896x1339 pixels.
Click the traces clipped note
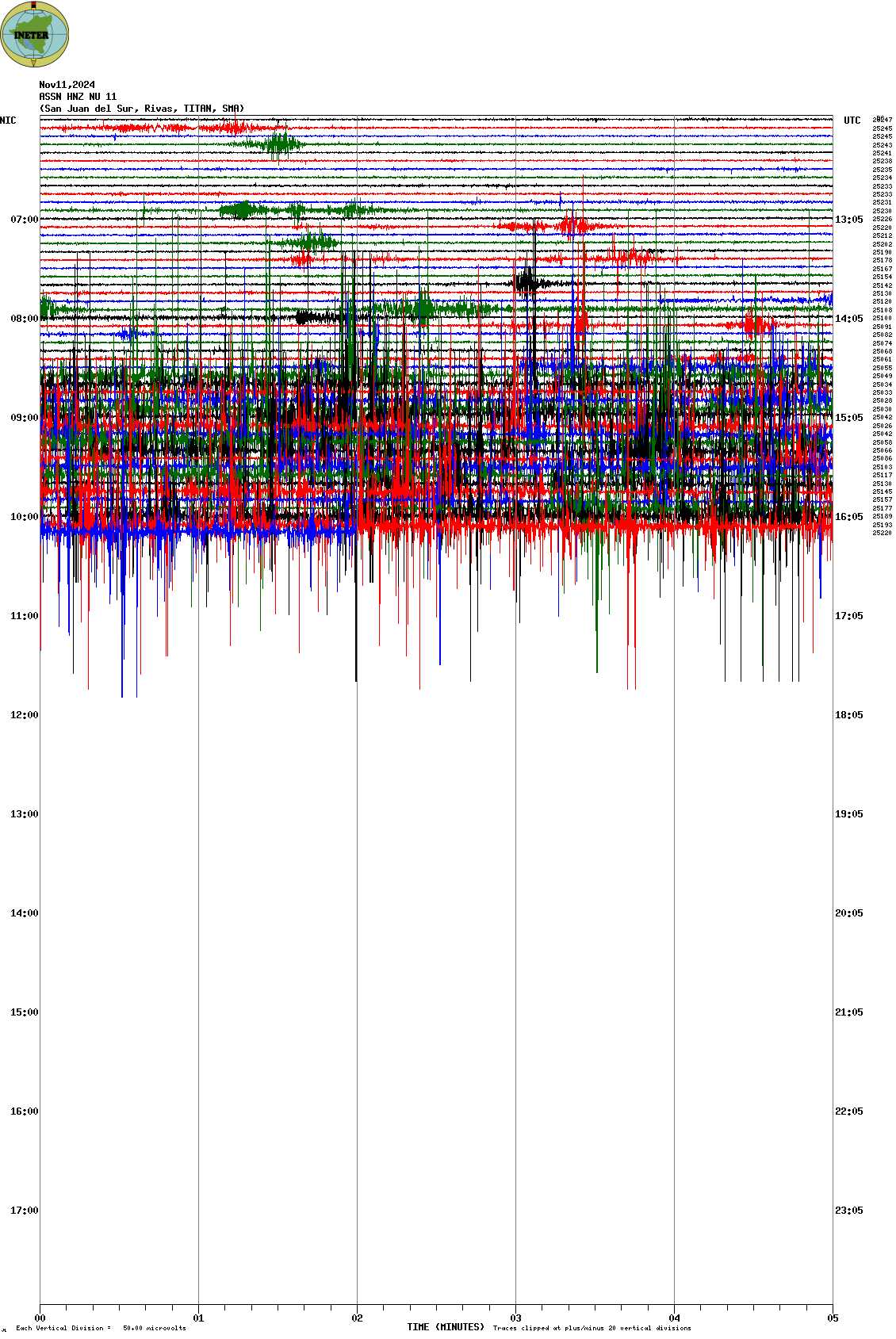592,1328
